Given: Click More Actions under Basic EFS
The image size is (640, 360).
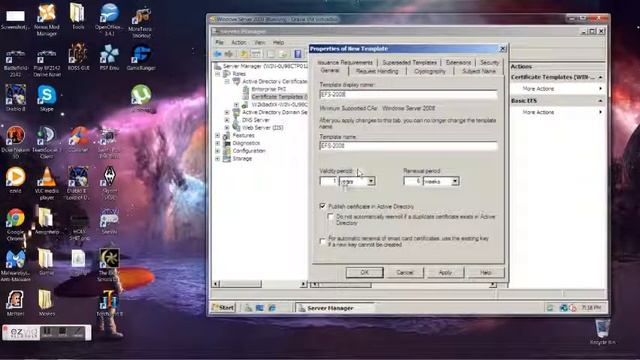Looking at the screenshot, I should click(x=538, y=112).
